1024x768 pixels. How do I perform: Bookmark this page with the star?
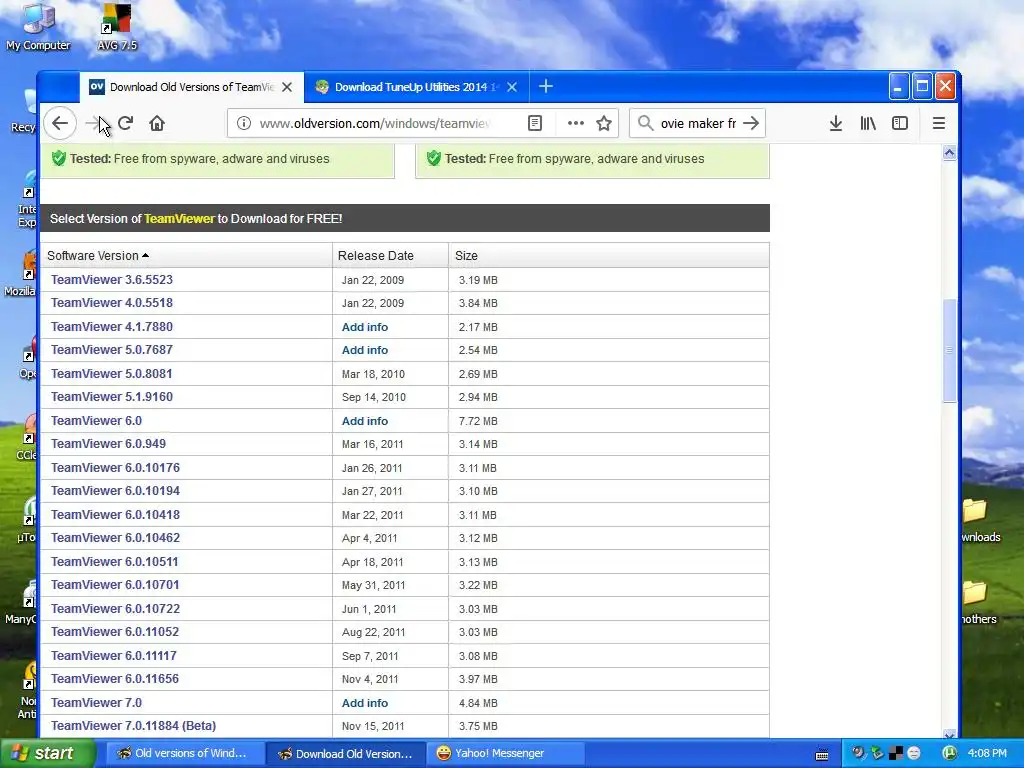(604, 123)
